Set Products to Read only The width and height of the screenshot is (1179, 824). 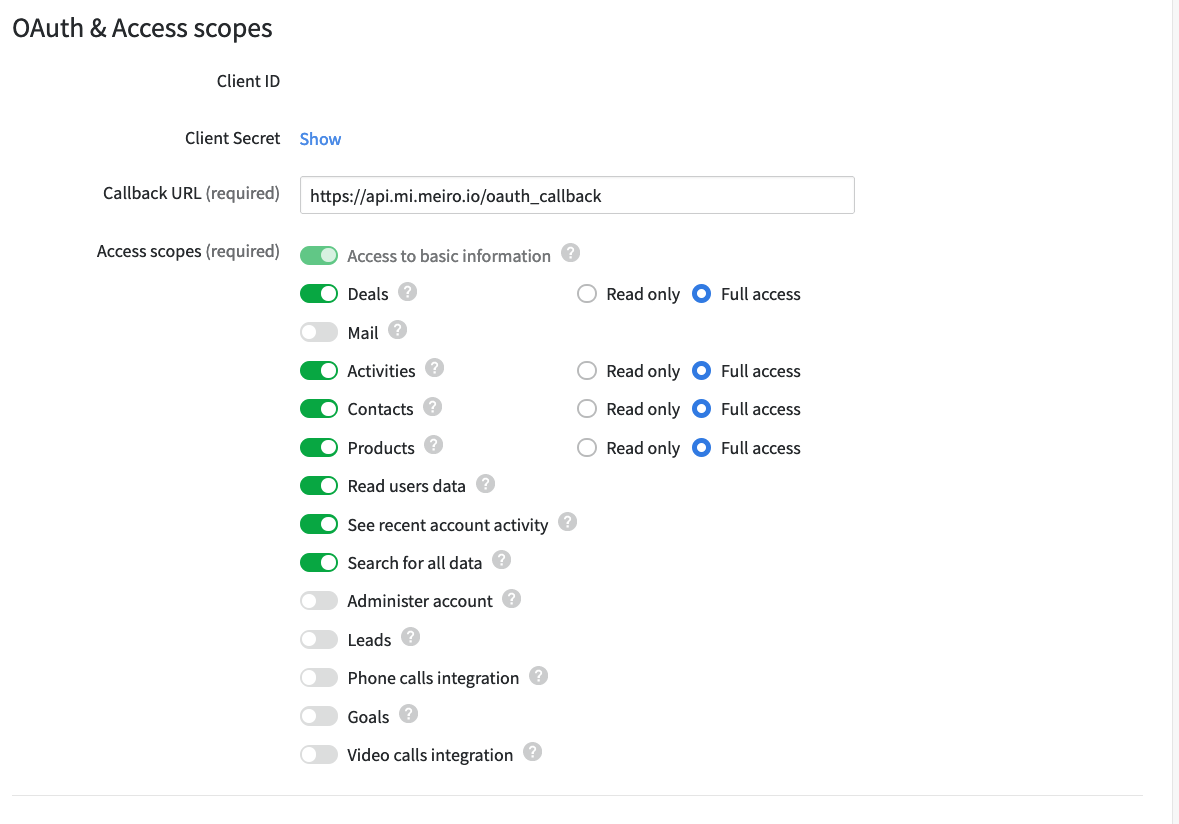point(586,448)
